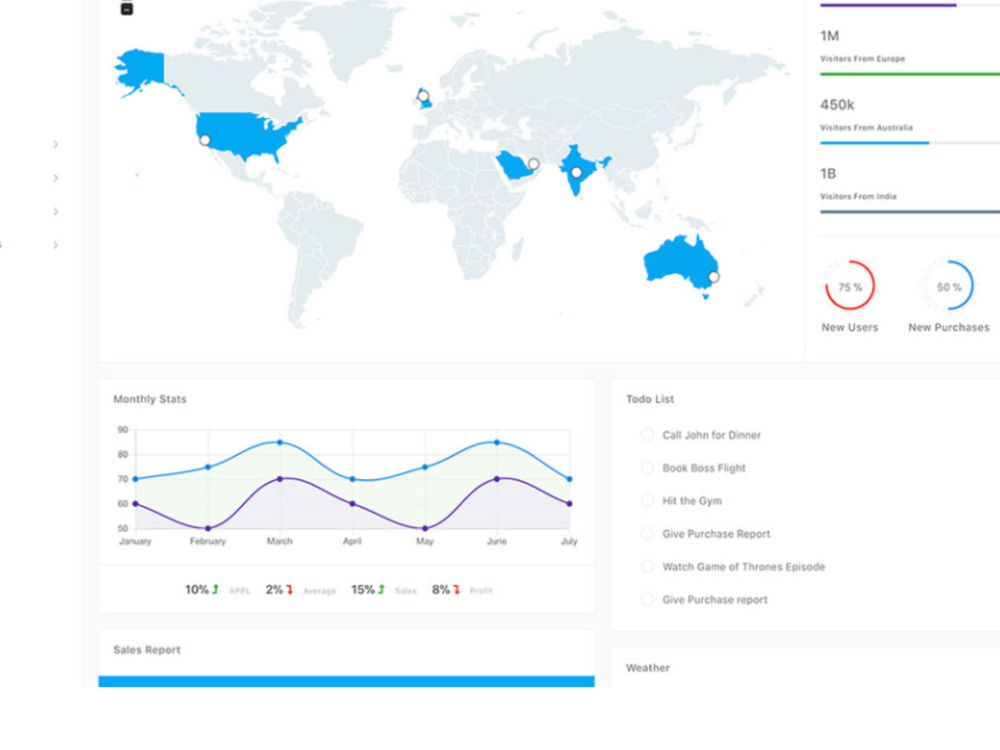Click the red down arrow beside 2%
This screenshot has width=1000, height=750.
click(290, 589)
